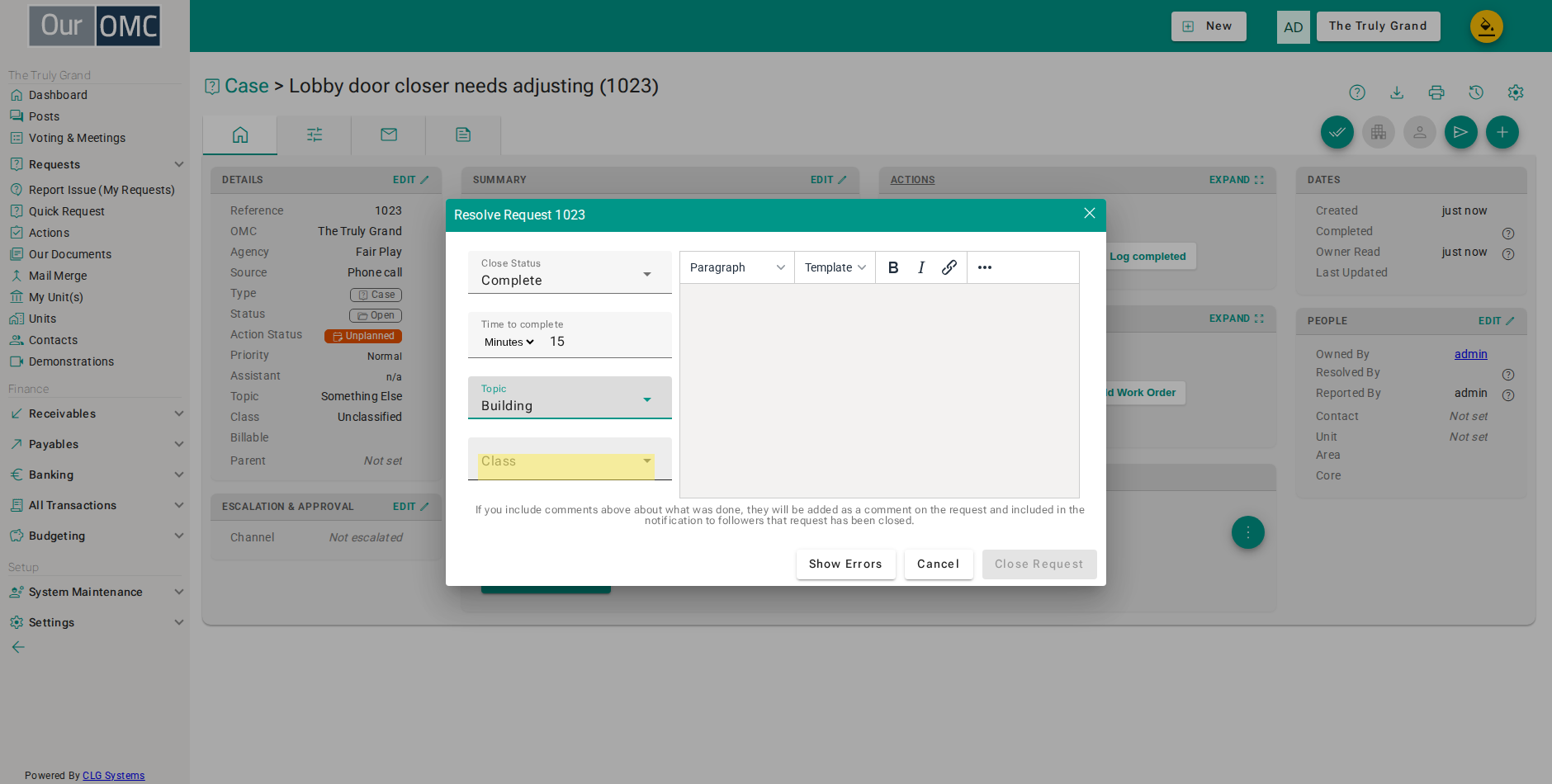Viewport: 1552px width, 784px height.
Task: Open the page settings gear icon
Action: pos(1516,92)
